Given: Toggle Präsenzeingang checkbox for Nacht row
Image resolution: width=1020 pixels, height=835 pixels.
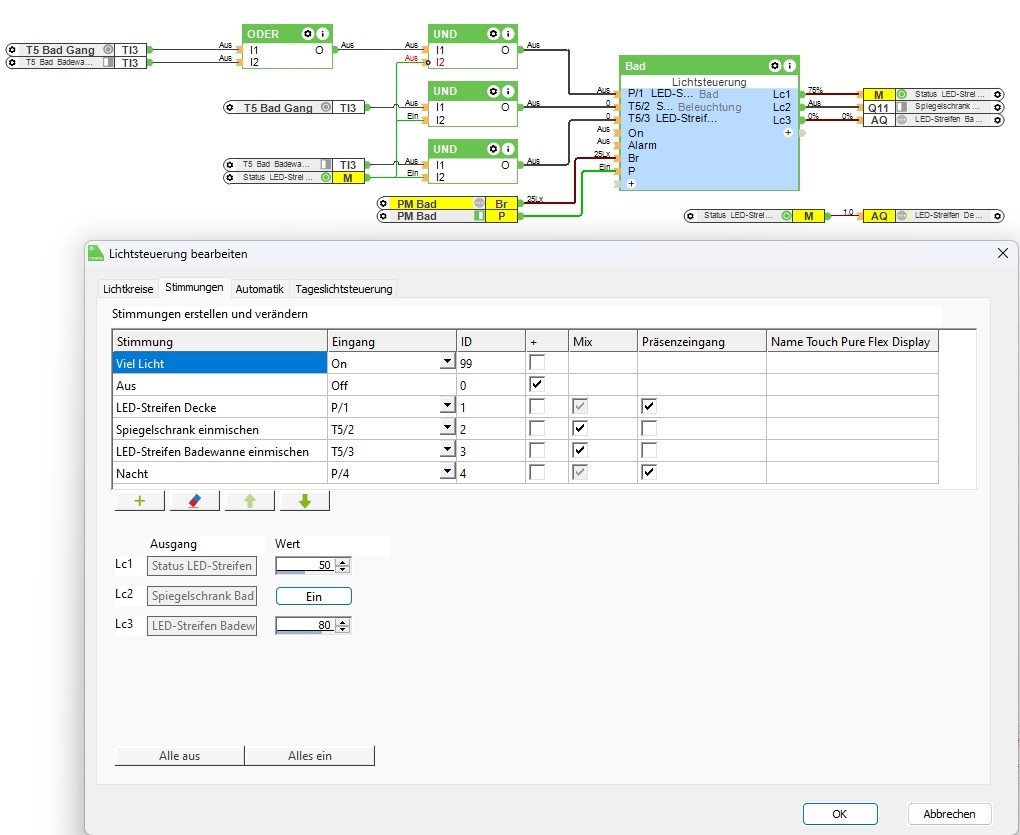Looking at the screenshot, I should 649,472.
